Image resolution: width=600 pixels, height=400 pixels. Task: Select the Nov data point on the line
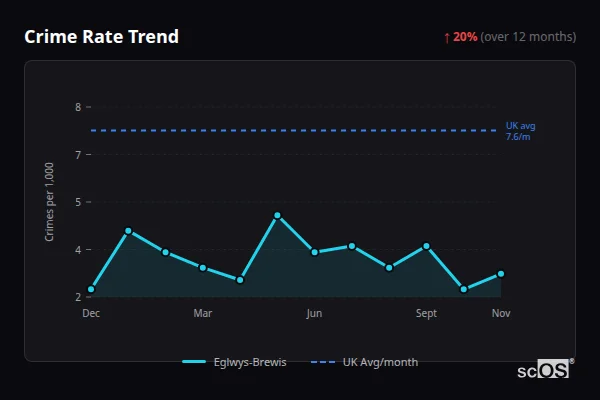tap(501, 274)
